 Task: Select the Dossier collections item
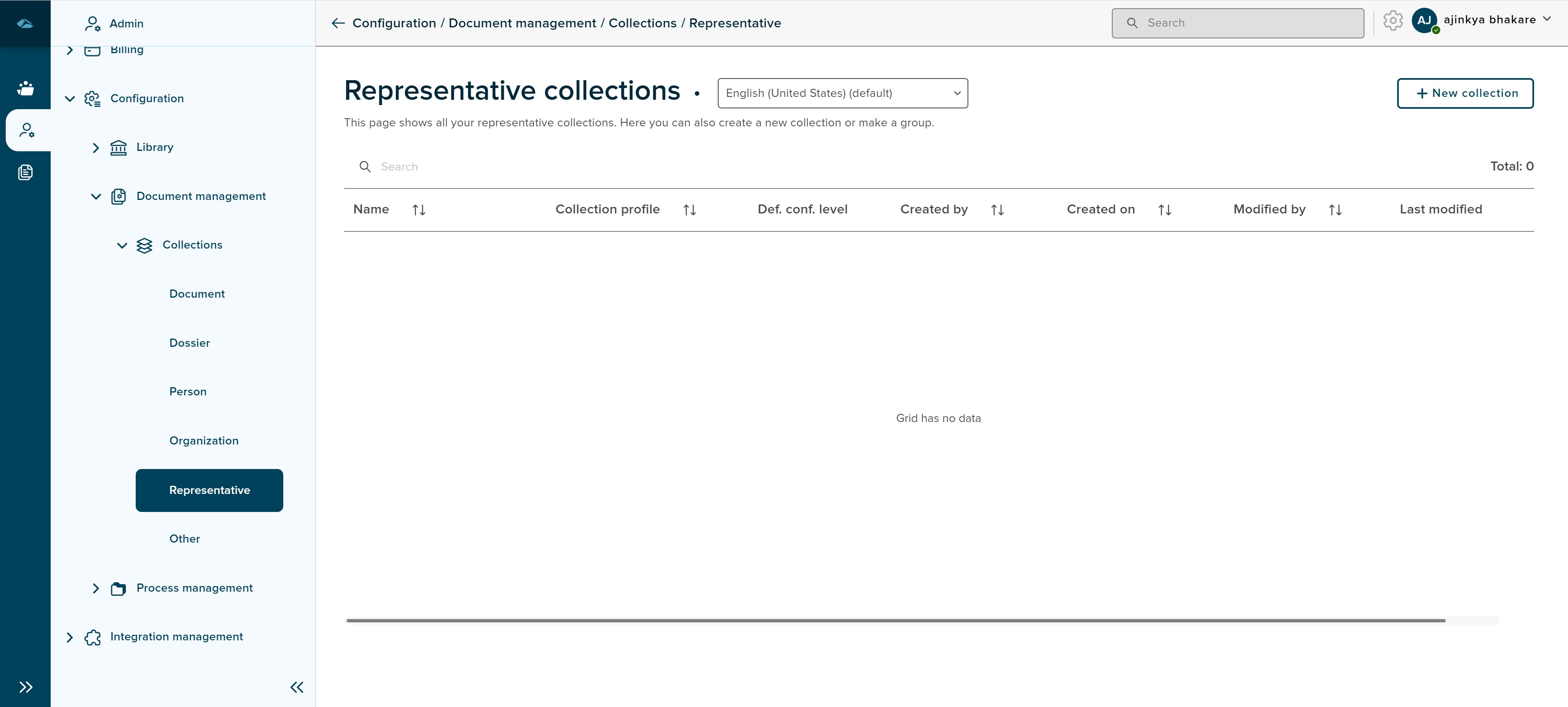pos(189,343)
